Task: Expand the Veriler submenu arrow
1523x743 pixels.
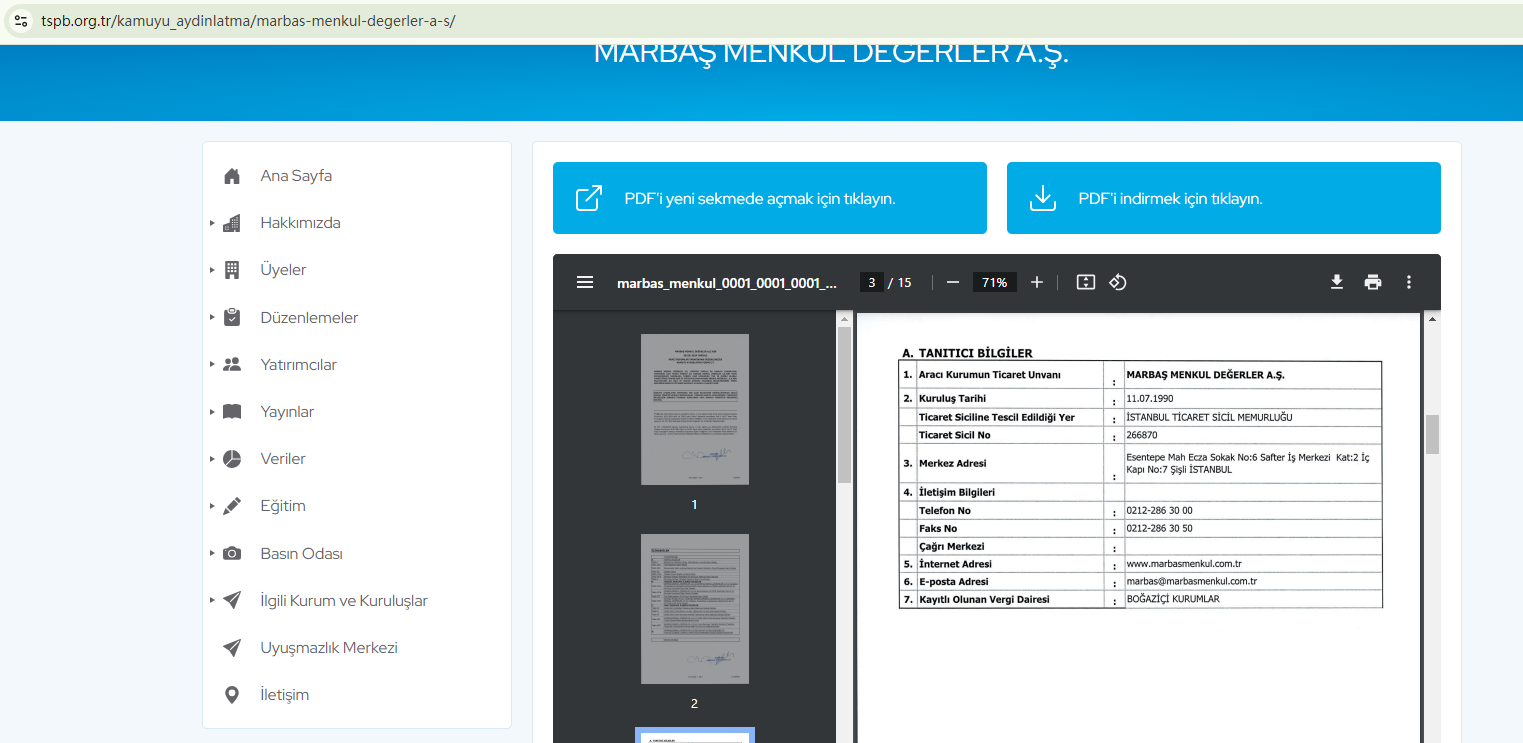Action: point(212,459)
